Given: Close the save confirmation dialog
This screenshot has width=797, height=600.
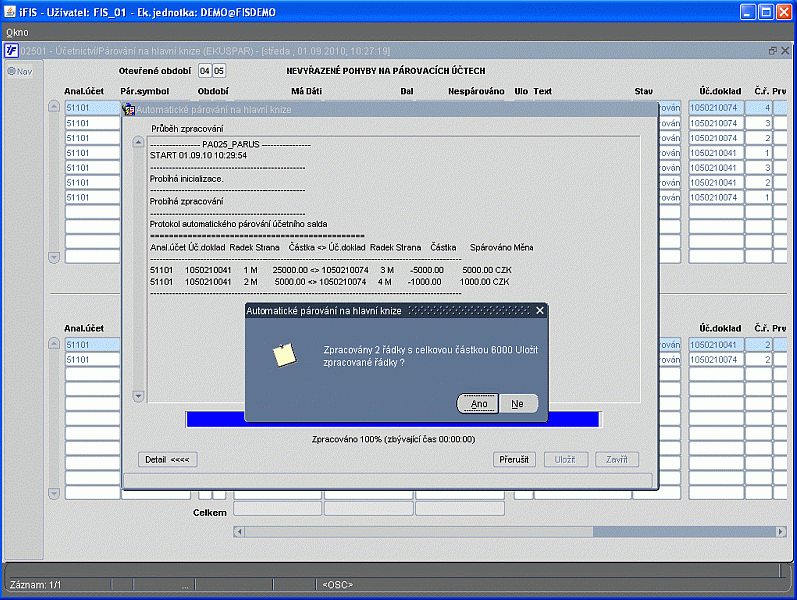Looking at the screenshot, I should pos(540,310).
